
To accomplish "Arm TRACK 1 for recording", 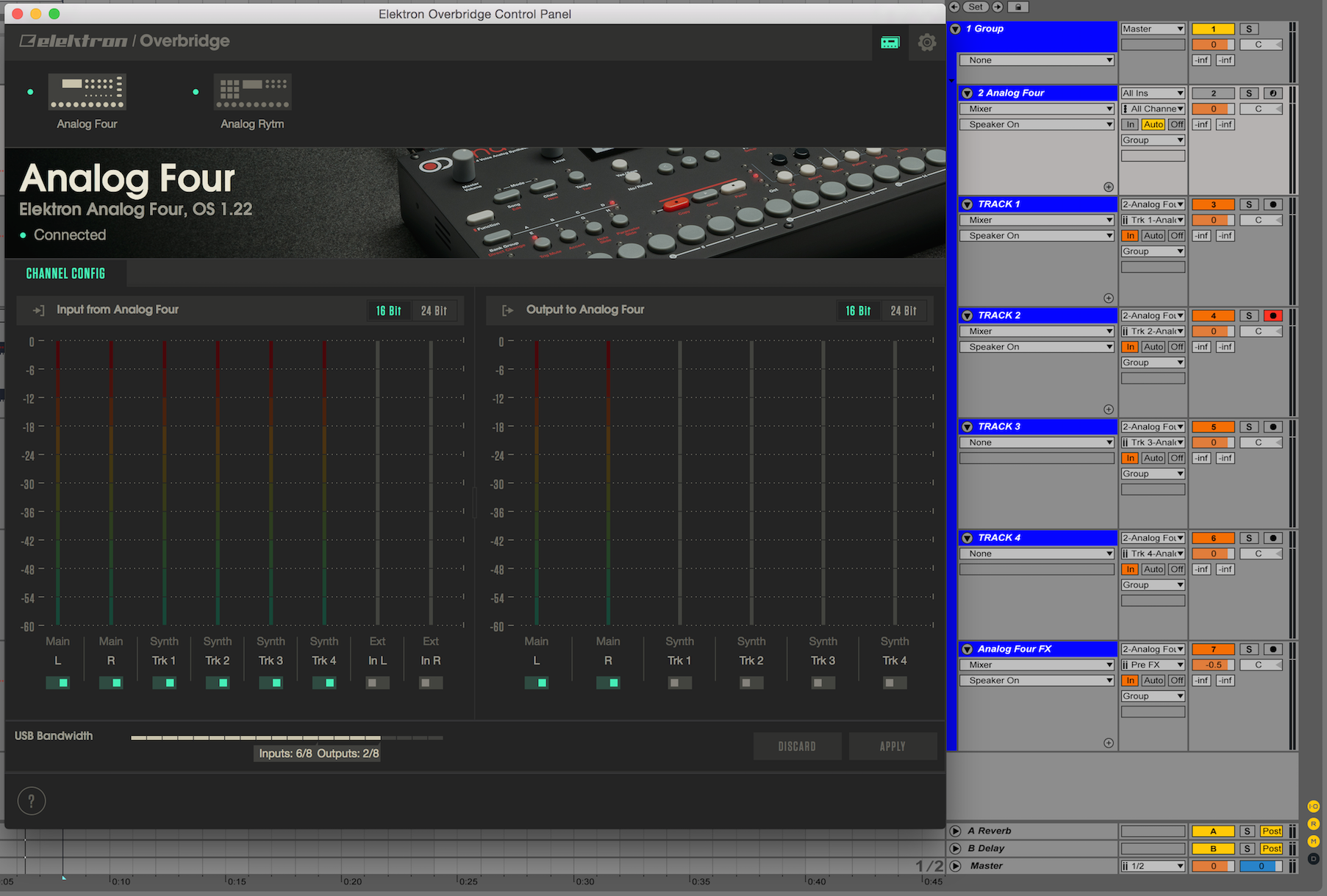I will [1273, 204].
